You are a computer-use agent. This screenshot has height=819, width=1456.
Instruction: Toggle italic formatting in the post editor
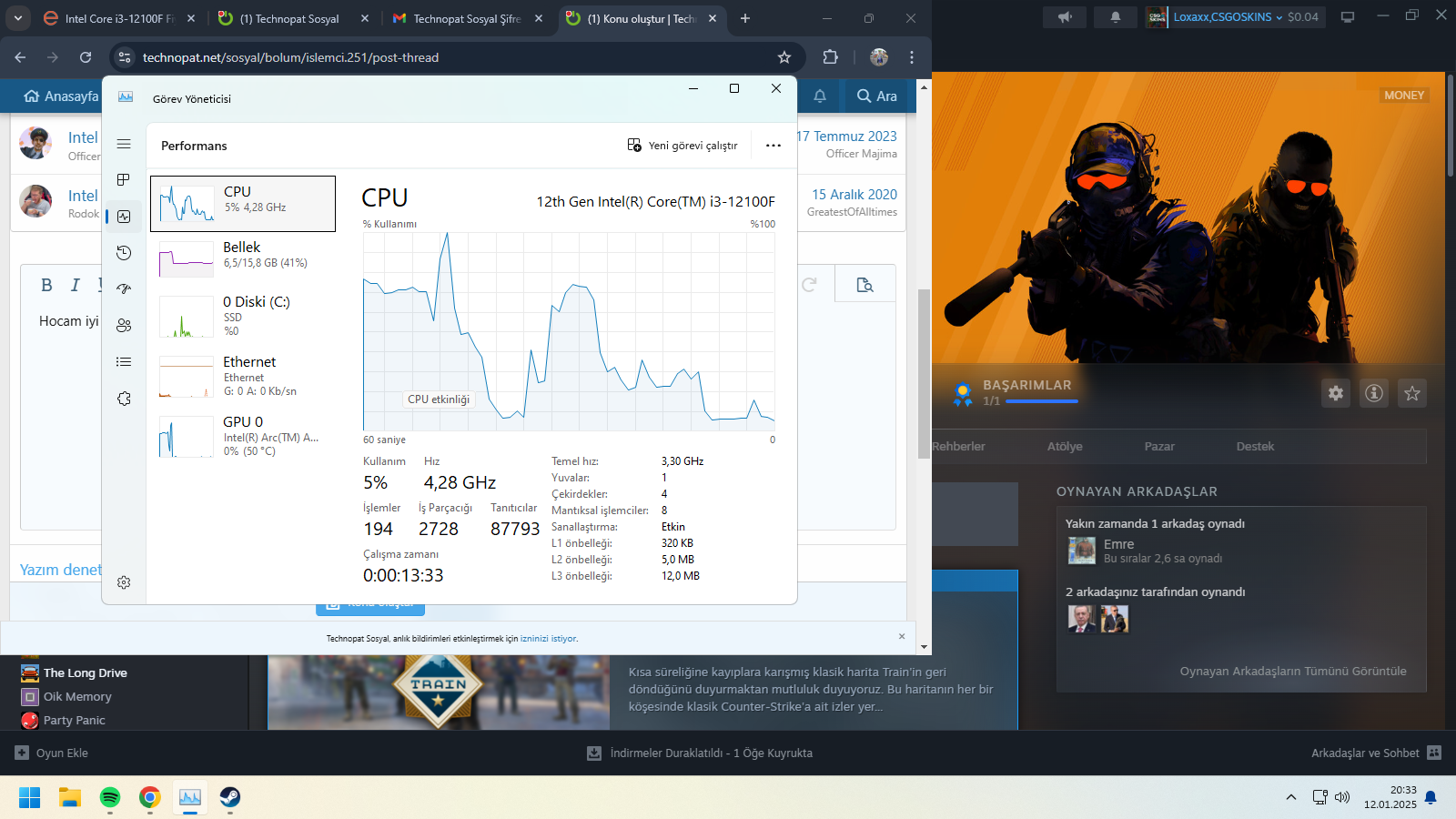(76, 285)
